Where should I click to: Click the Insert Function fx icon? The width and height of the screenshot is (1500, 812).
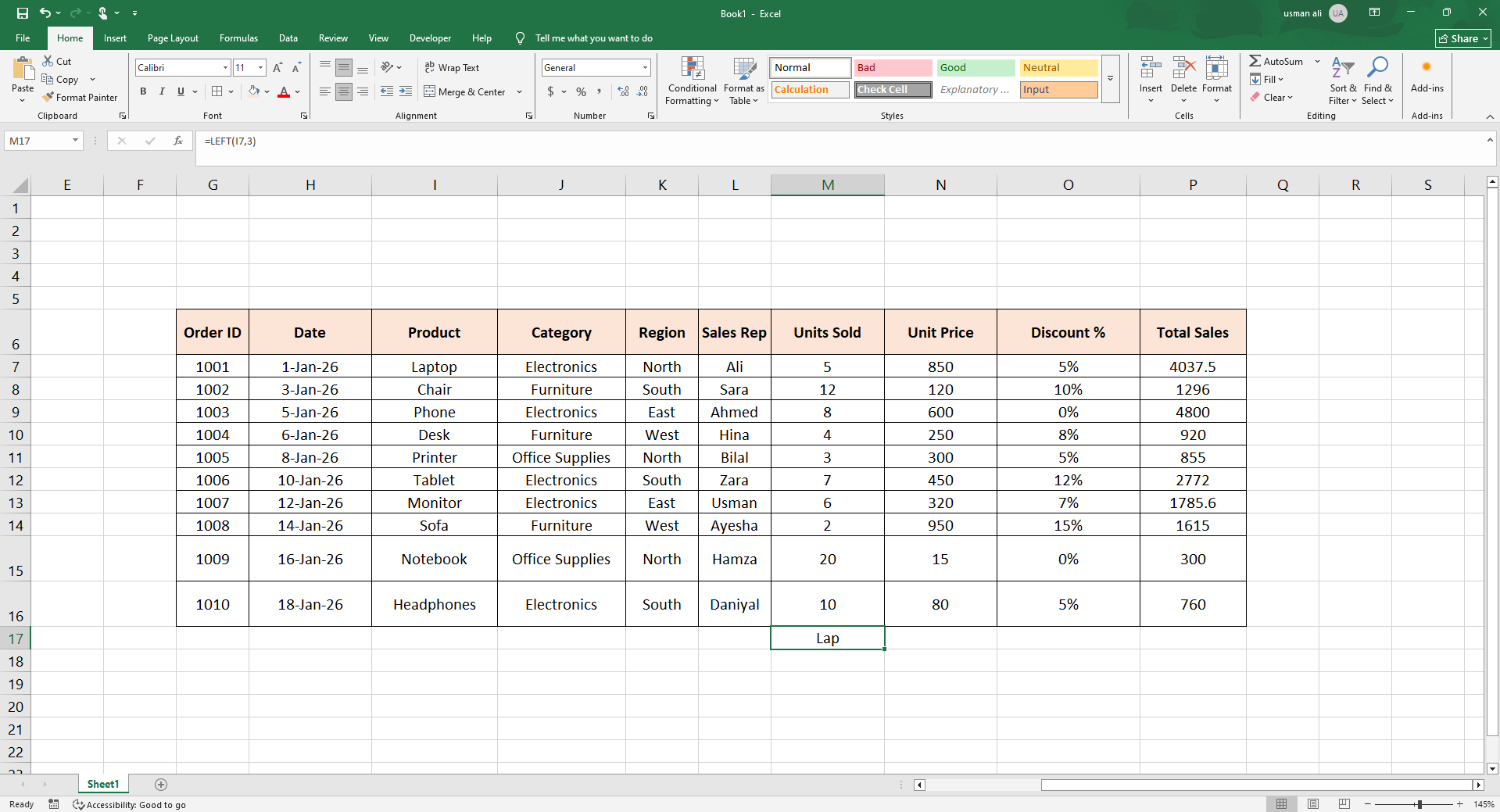tap(178, 141)
